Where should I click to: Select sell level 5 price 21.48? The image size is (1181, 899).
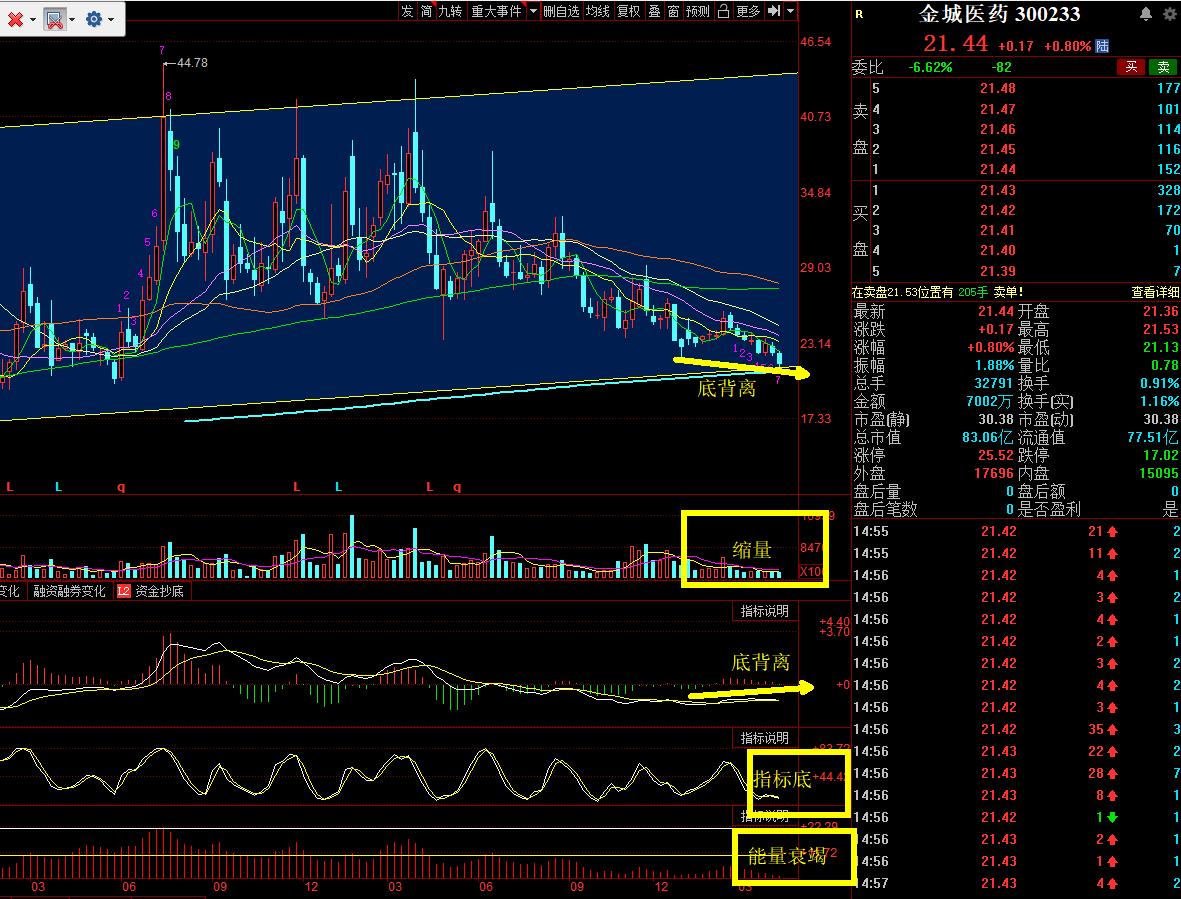998,88
